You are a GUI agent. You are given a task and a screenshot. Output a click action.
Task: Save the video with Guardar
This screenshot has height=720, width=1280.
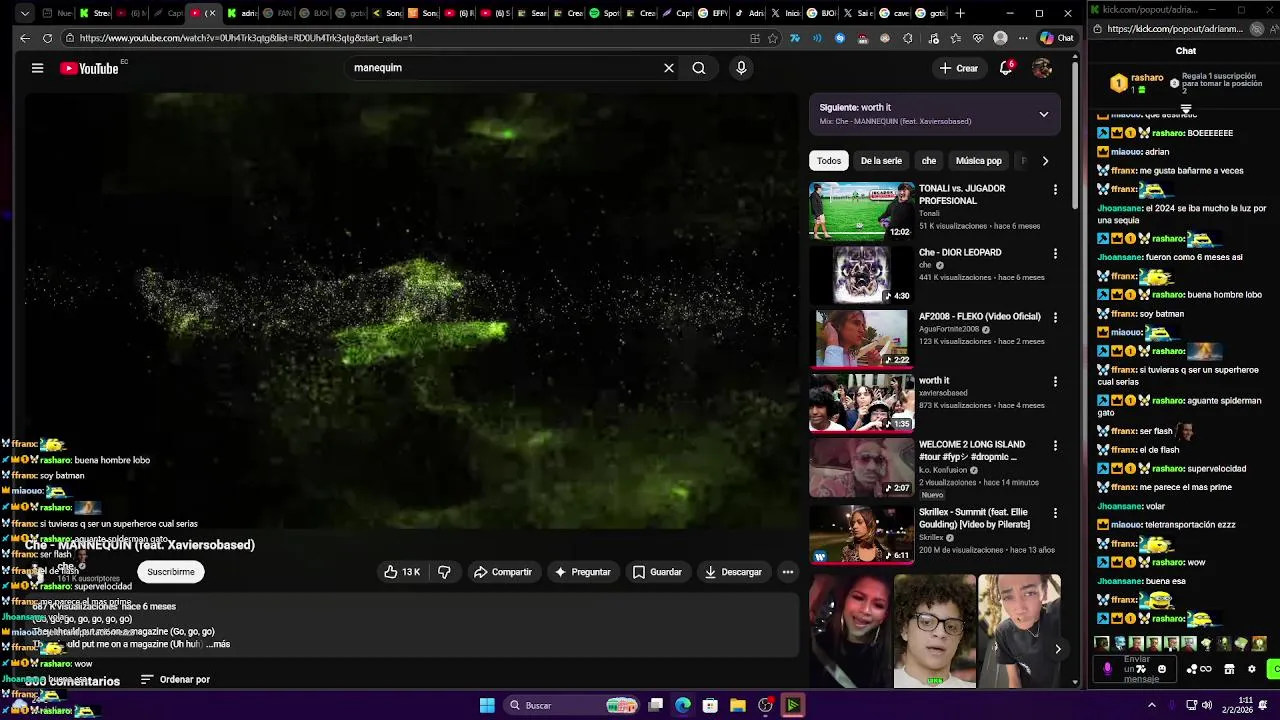point(657,572)
